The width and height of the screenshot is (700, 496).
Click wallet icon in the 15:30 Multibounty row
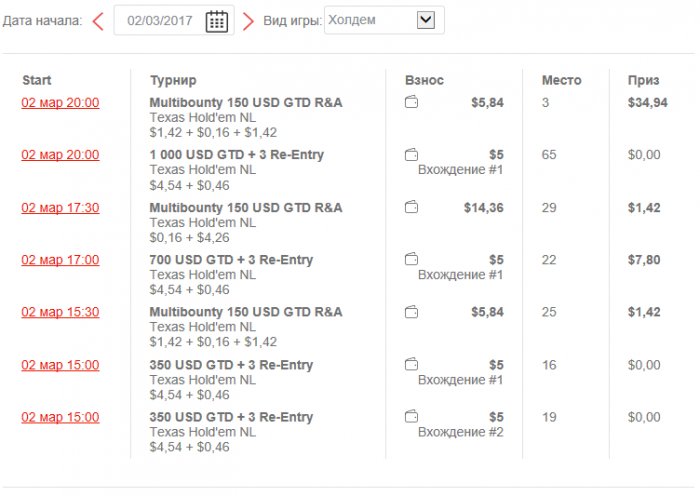pos(411,312)
